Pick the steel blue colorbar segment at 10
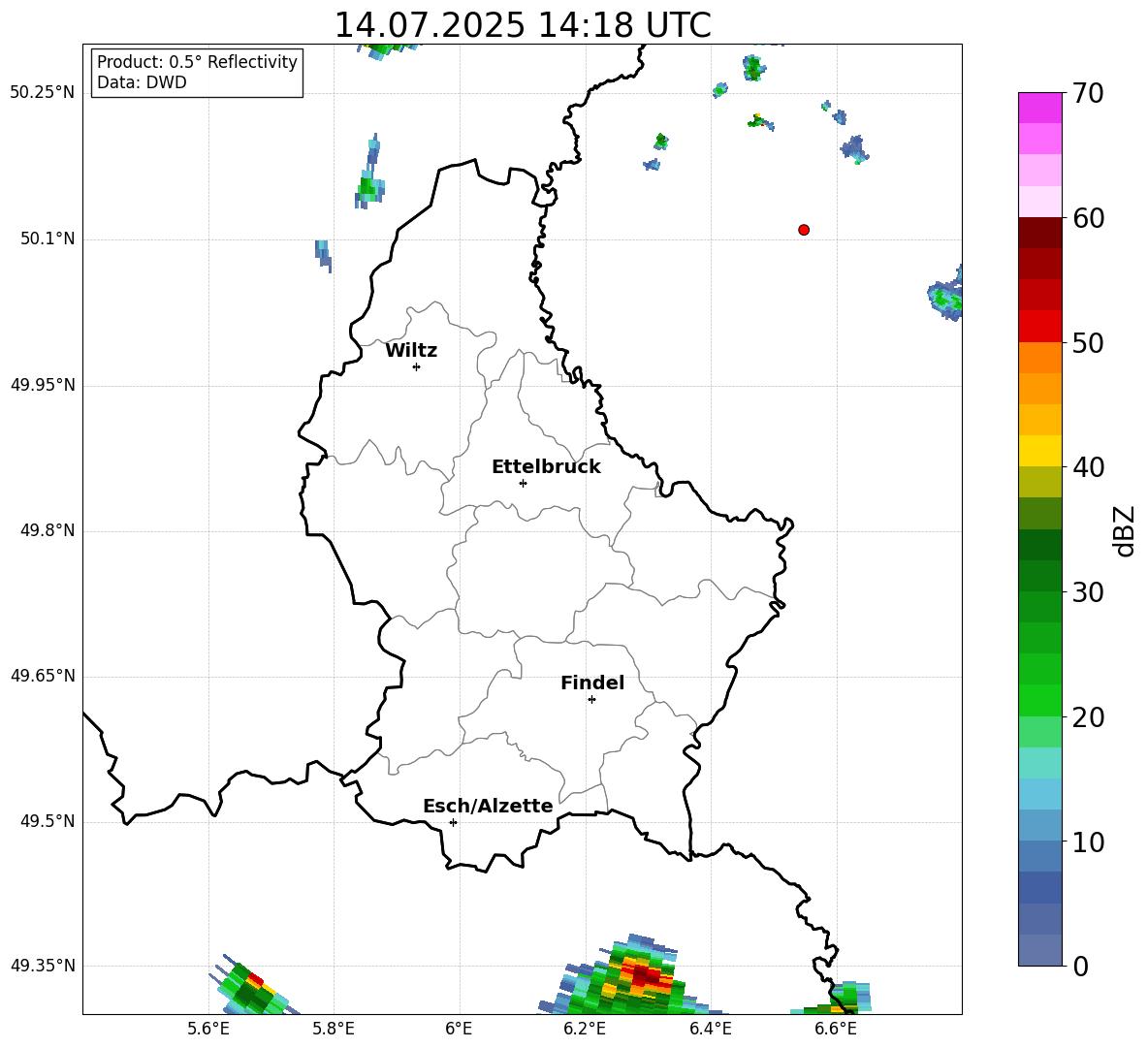Viewport: 1148px width, 1048px height. 1040,856
